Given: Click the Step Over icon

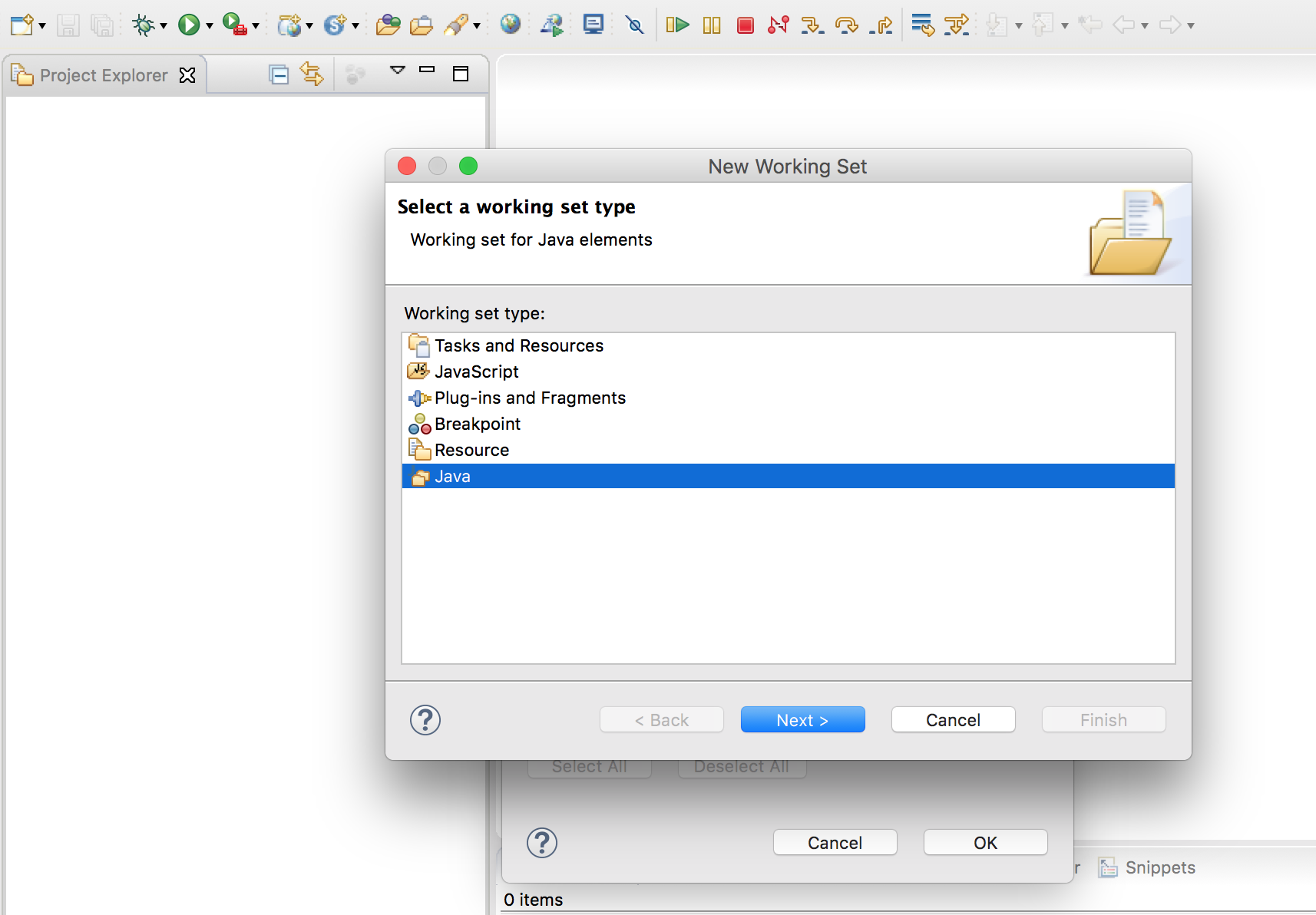Looking at the screenshot, I should pos(847,25).
